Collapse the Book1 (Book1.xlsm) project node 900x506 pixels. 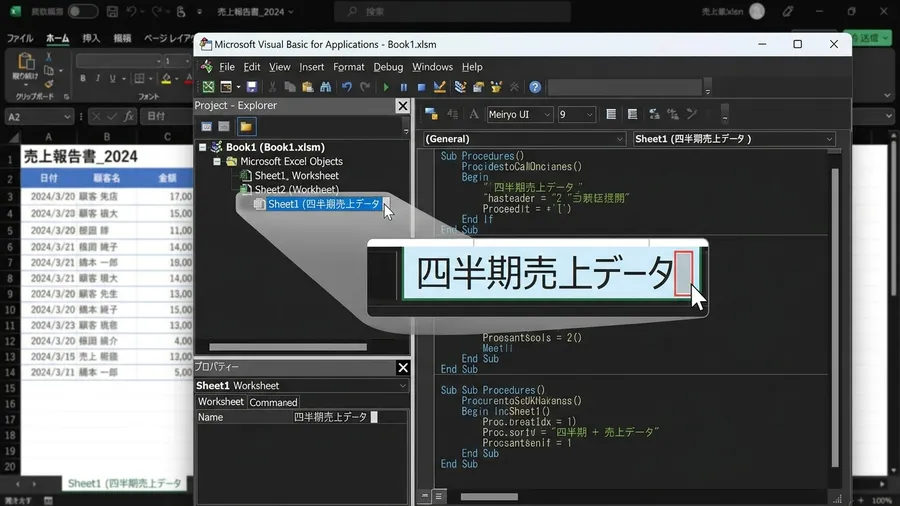point(203,147)
